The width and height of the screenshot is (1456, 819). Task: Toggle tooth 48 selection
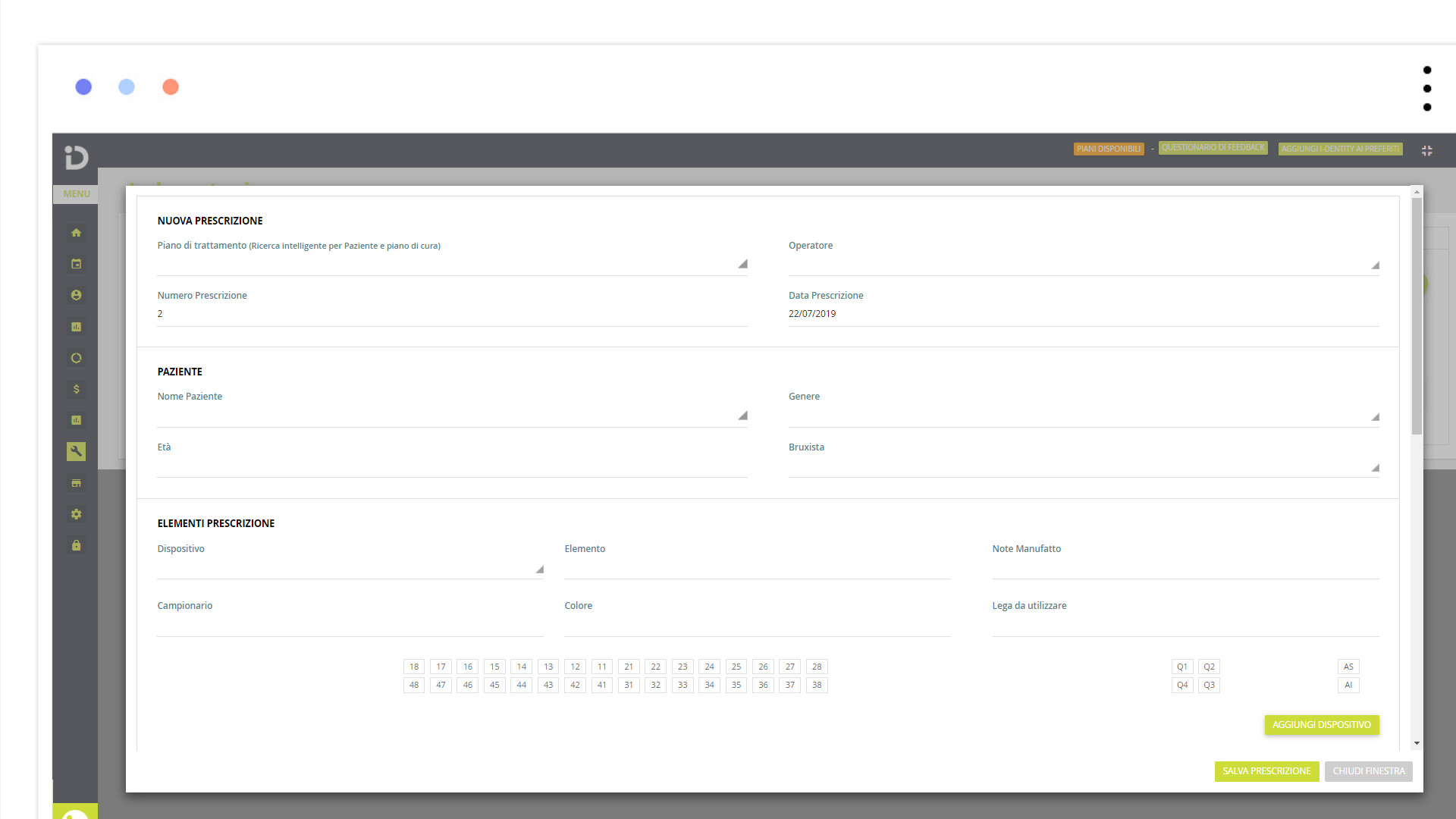414,686
